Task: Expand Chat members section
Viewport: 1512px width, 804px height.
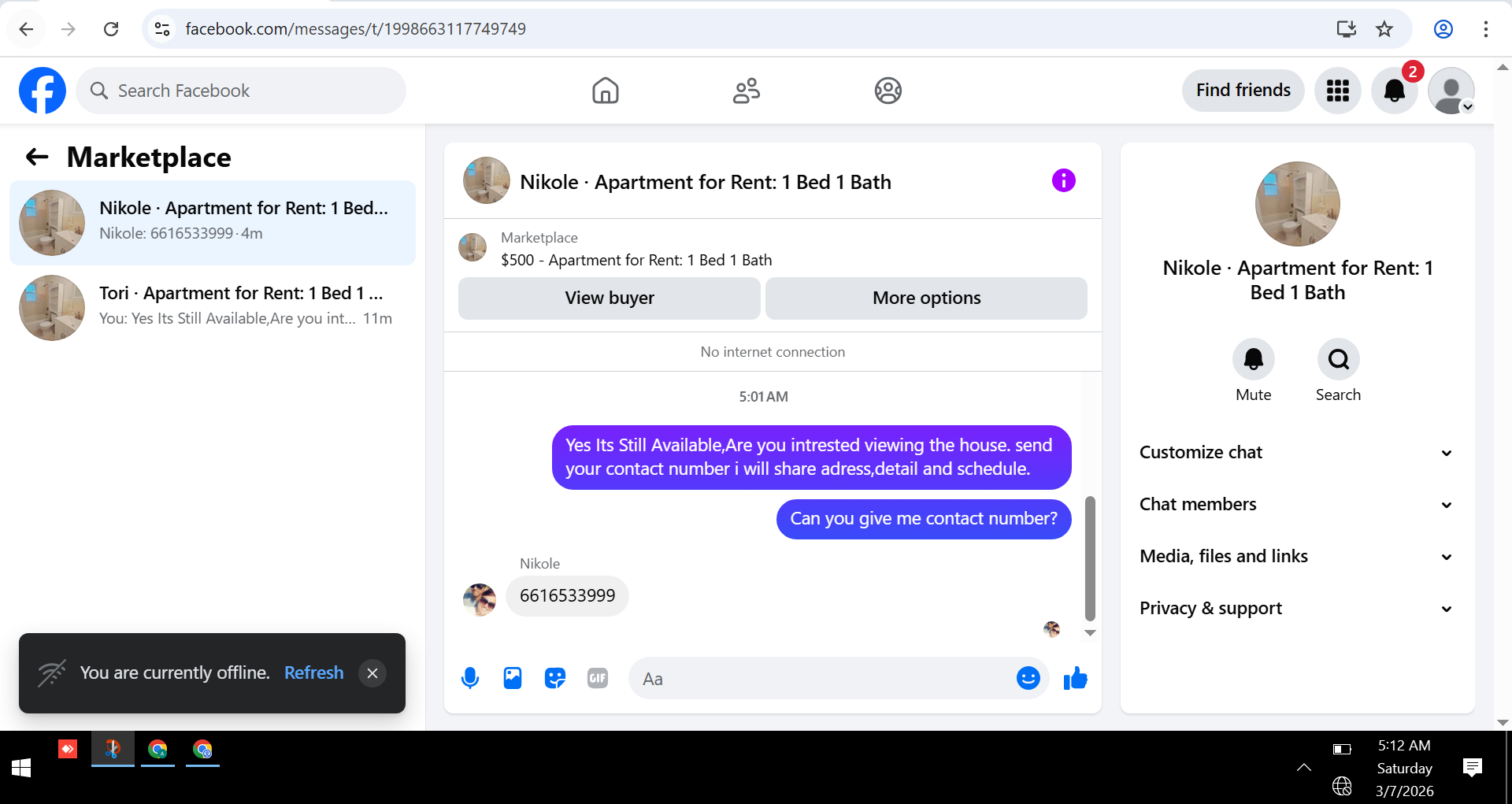Action: [x=1297, y=504]
